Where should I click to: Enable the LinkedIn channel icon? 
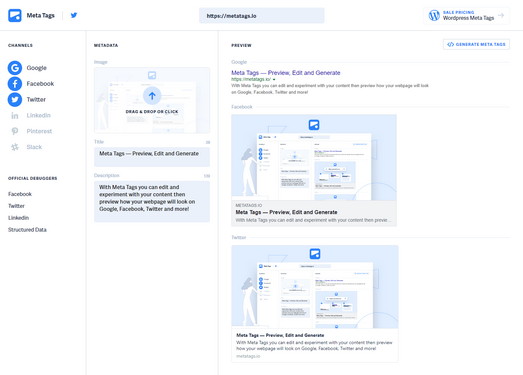15,115
